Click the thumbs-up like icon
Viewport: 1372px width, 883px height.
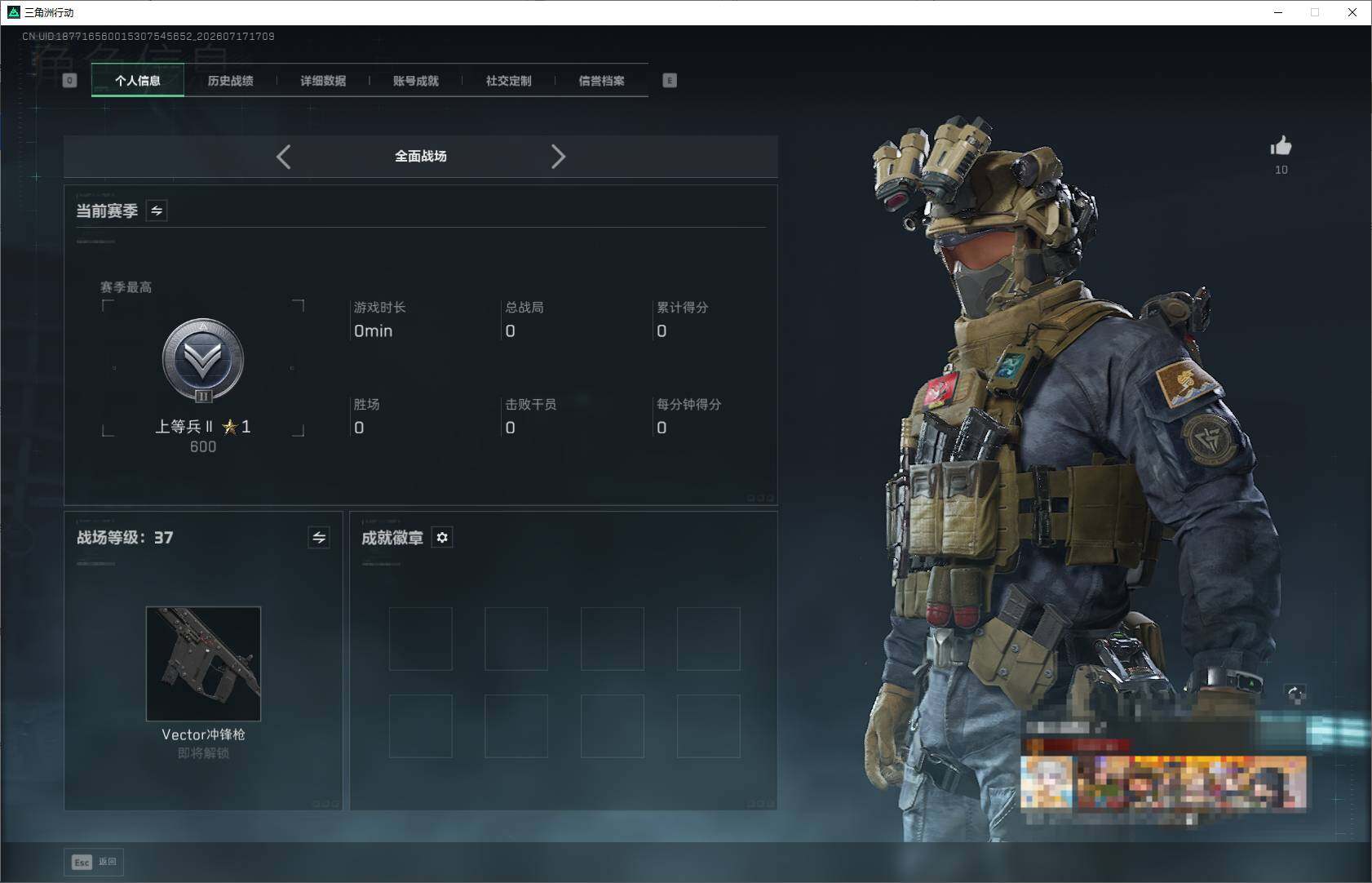click(x=1281, y=146)
